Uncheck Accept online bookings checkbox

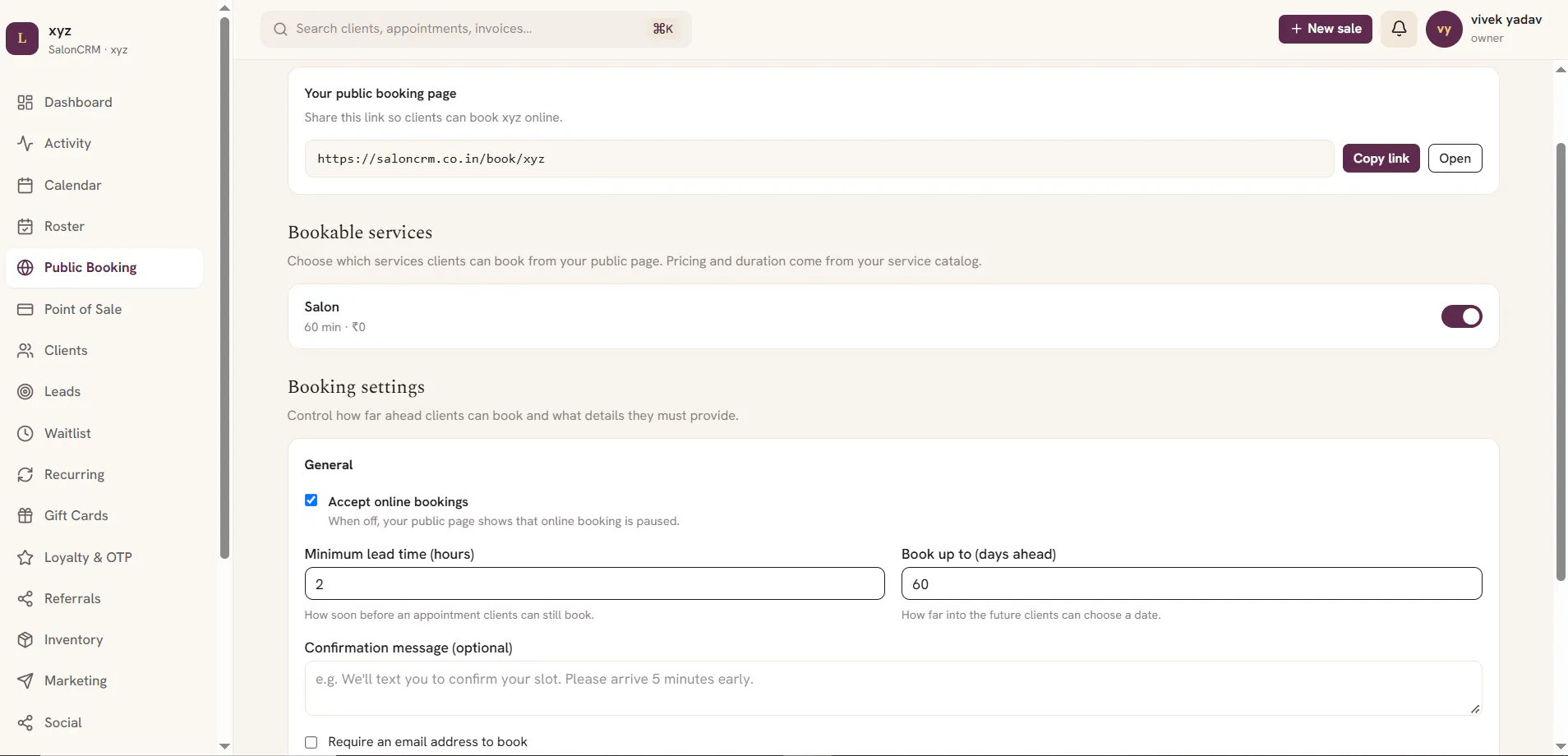[x=311, y=500]
